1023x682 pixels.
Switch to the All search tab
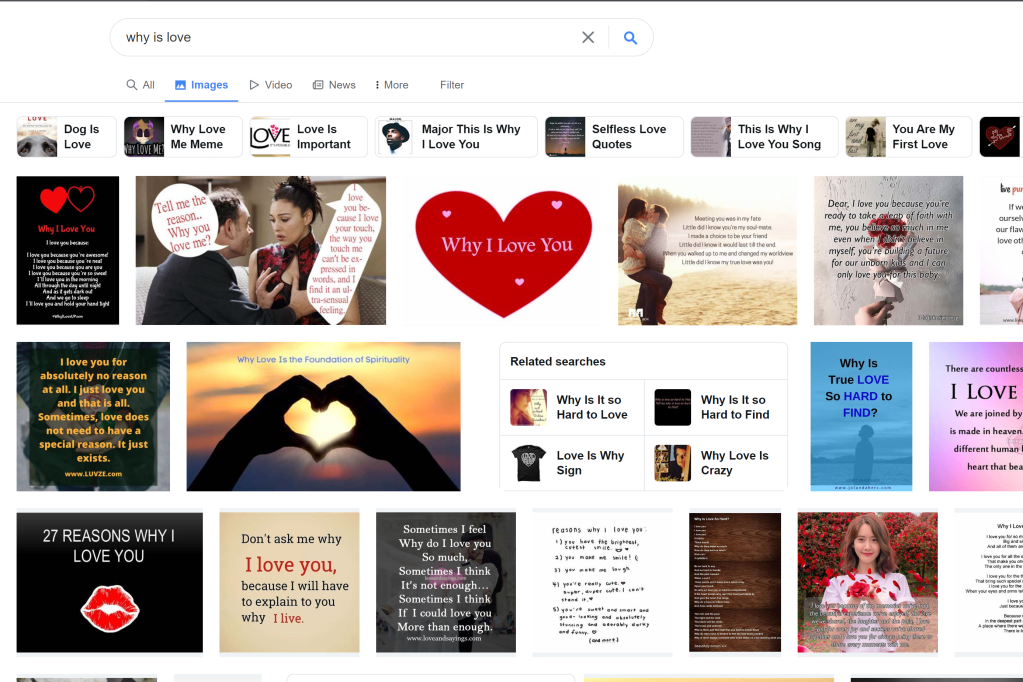140,85
